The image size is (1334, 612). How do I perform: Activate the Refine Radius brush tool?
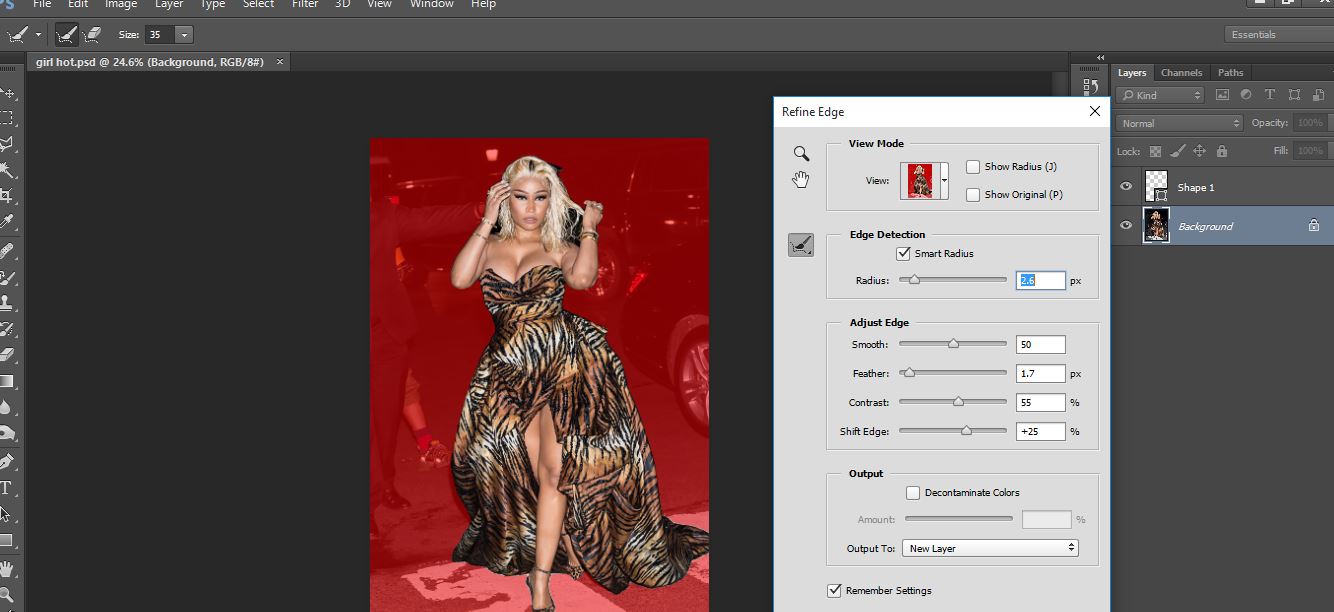[801, 245]
